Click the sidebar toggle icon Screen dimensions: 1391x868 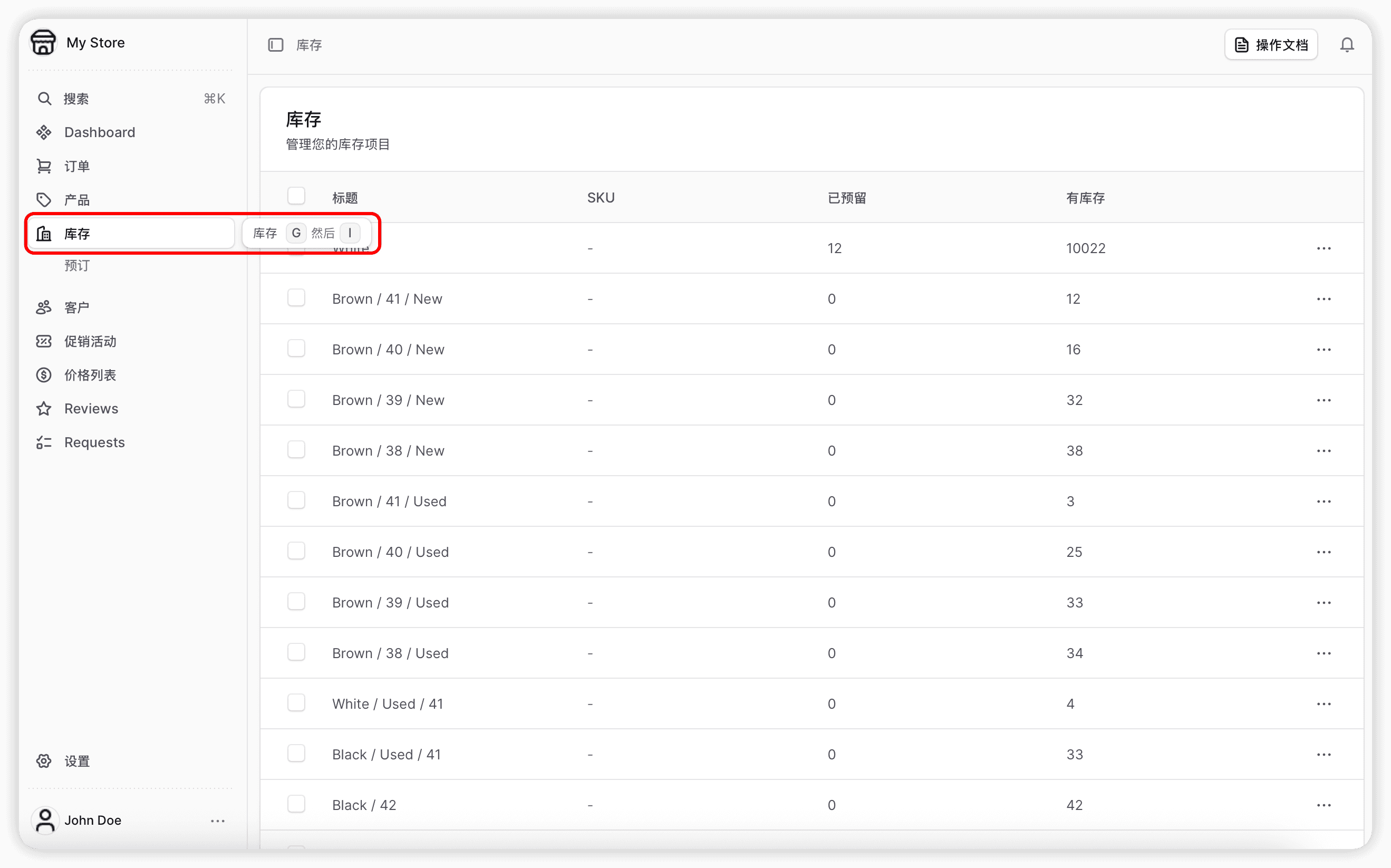point(275,45)
